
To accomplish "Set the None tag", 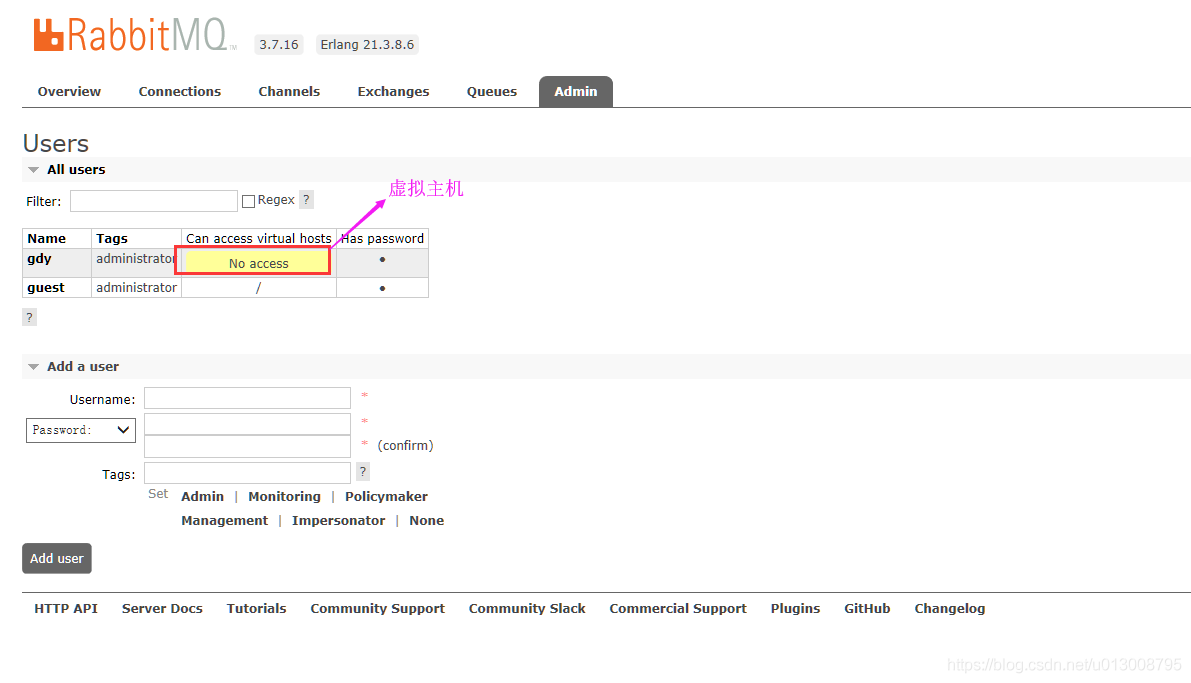I will pos(426,520).
